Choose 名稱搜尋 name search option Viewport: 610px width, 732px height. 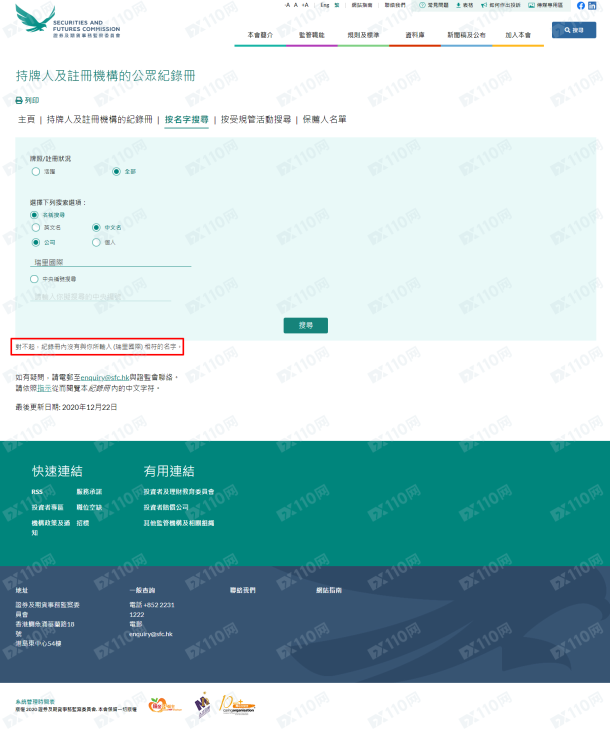click(x=34, y=215)
